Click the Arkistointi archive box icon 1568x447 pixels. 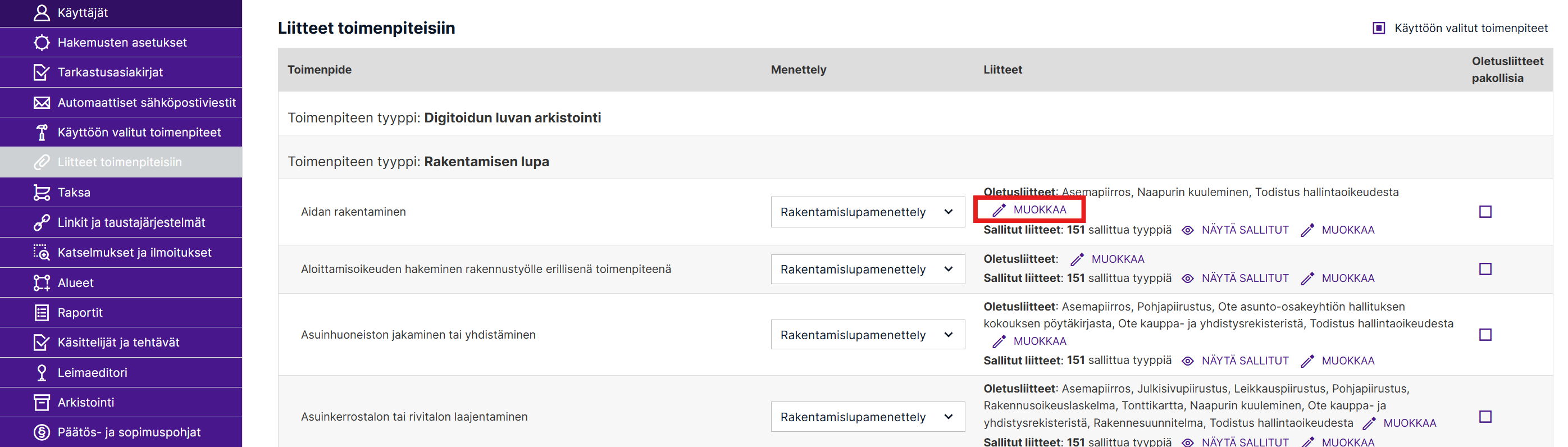click(x=42, y=403)
